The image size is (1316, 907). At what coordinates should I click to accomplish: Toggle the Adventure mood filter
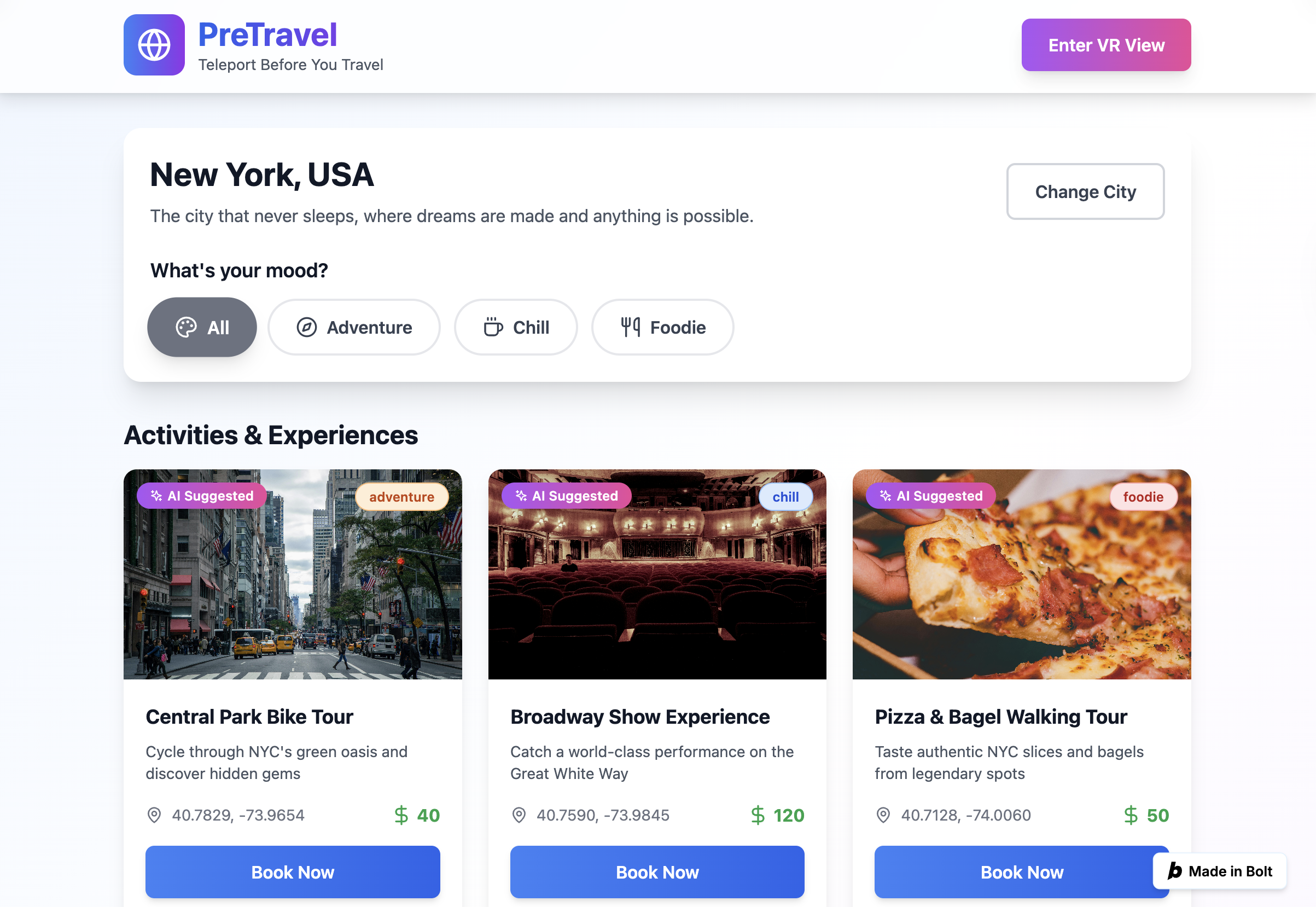354,327
